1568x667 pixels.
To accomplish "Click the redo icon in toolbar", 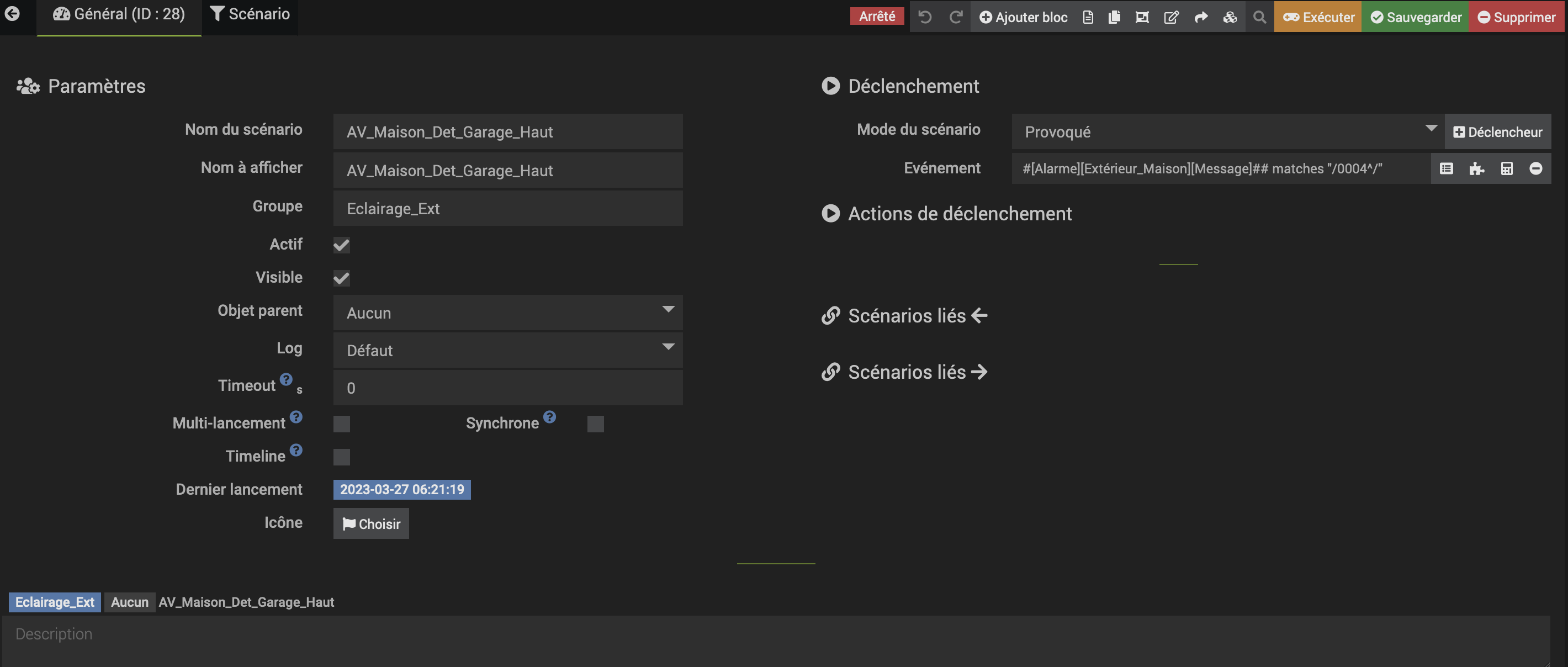I will pos(956,17).
